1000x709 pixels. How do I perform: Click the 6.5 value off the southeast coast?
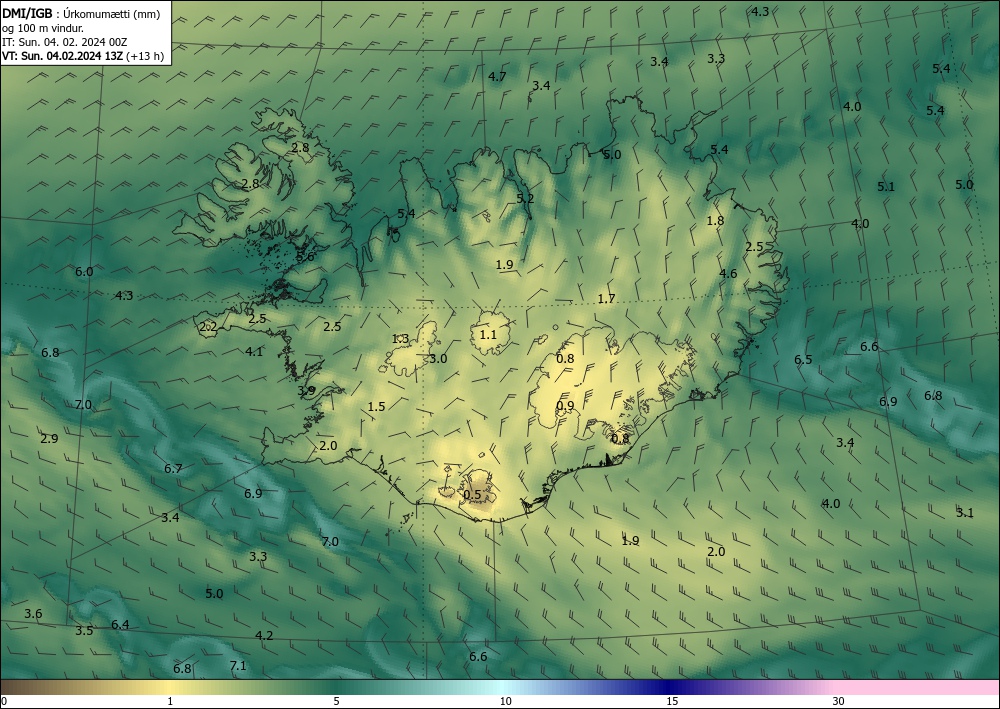tap(803, 360)
